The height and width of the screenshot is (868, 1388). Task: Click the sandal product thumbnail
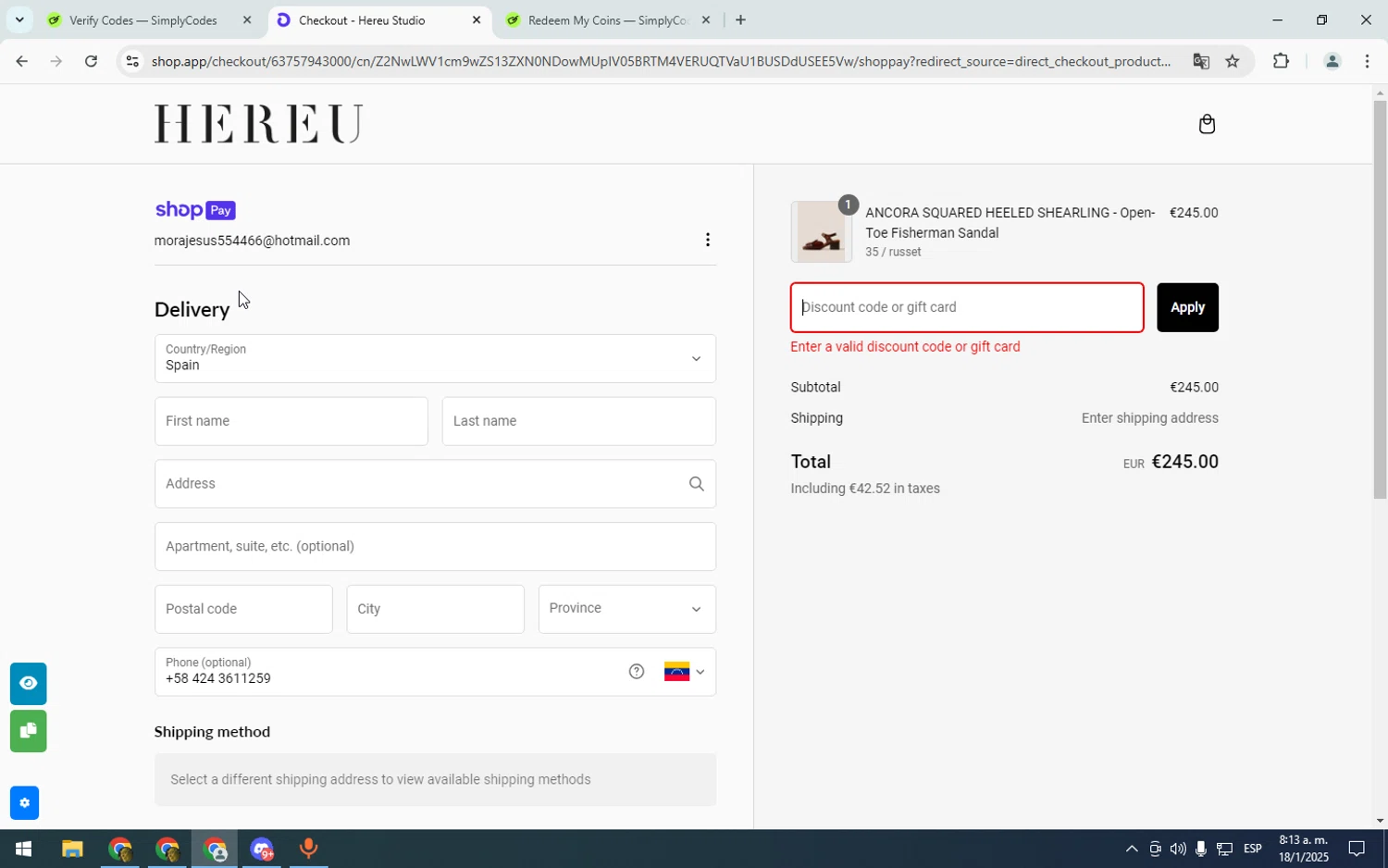point(821,232)
